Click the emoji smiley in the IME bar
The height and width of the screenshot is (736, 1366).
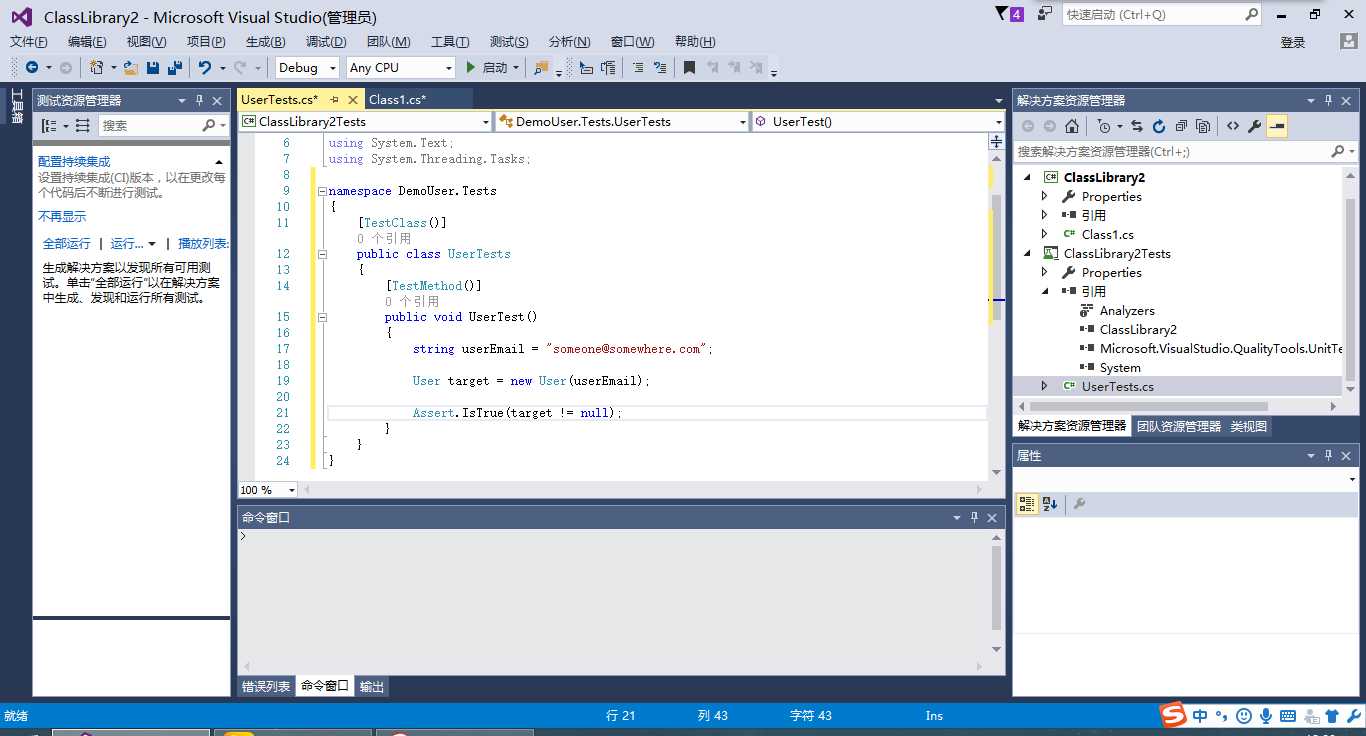click(x=1244, y=716)
